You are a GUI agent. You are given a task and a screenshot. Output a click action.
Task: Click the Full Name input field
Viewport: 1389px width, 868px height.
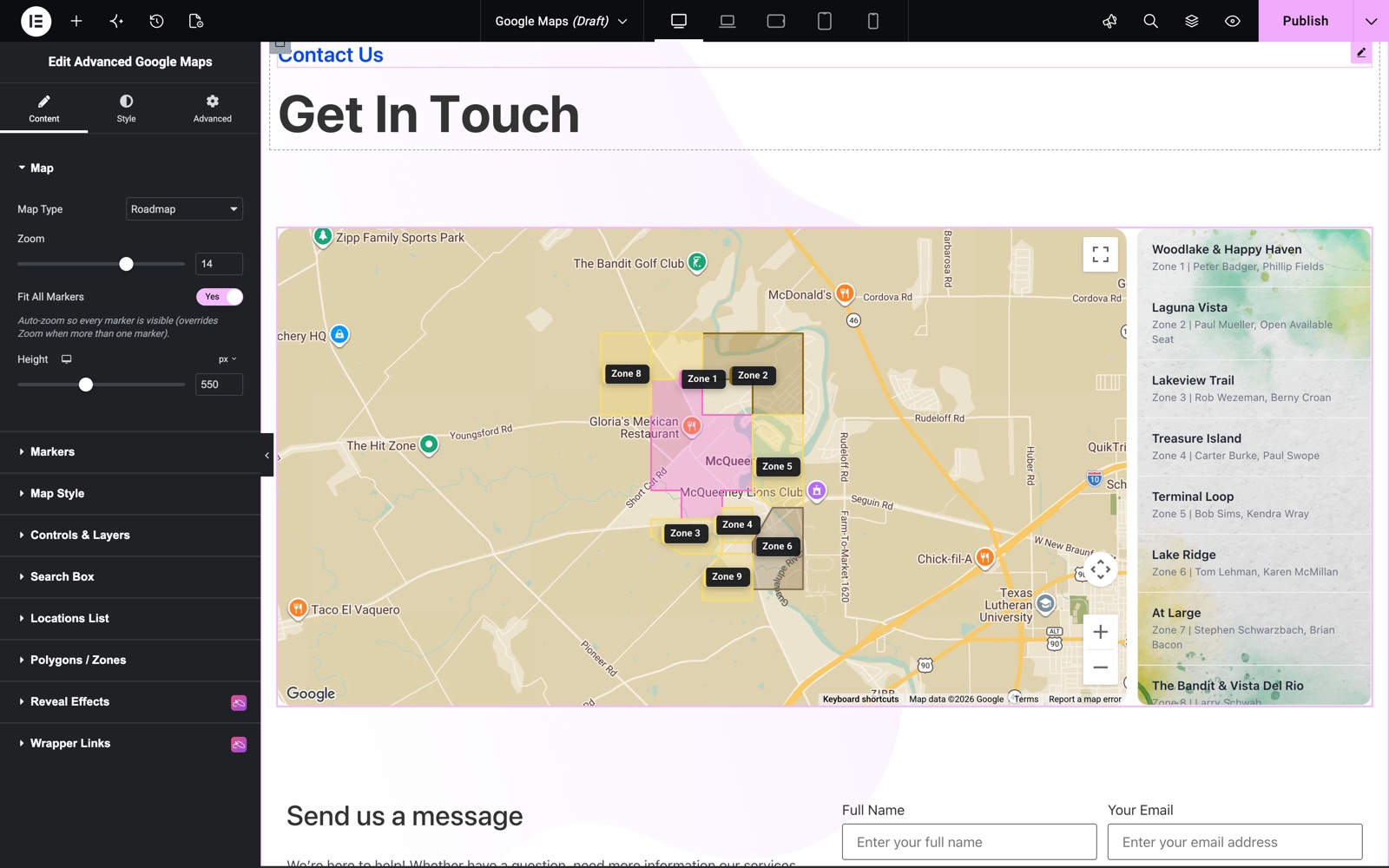970,842
